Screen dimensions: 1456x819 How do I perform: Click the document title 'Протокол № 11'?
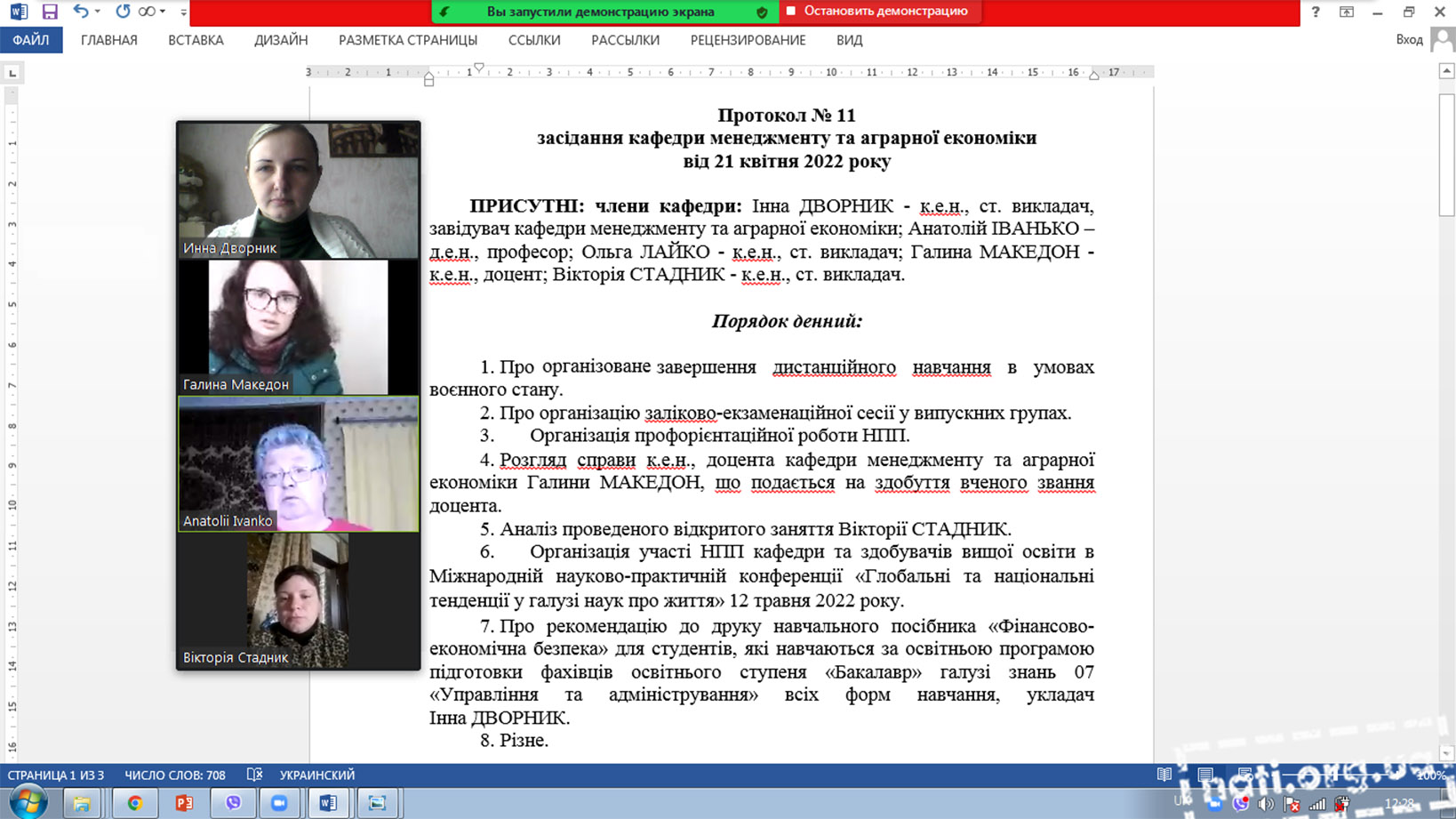787,115
